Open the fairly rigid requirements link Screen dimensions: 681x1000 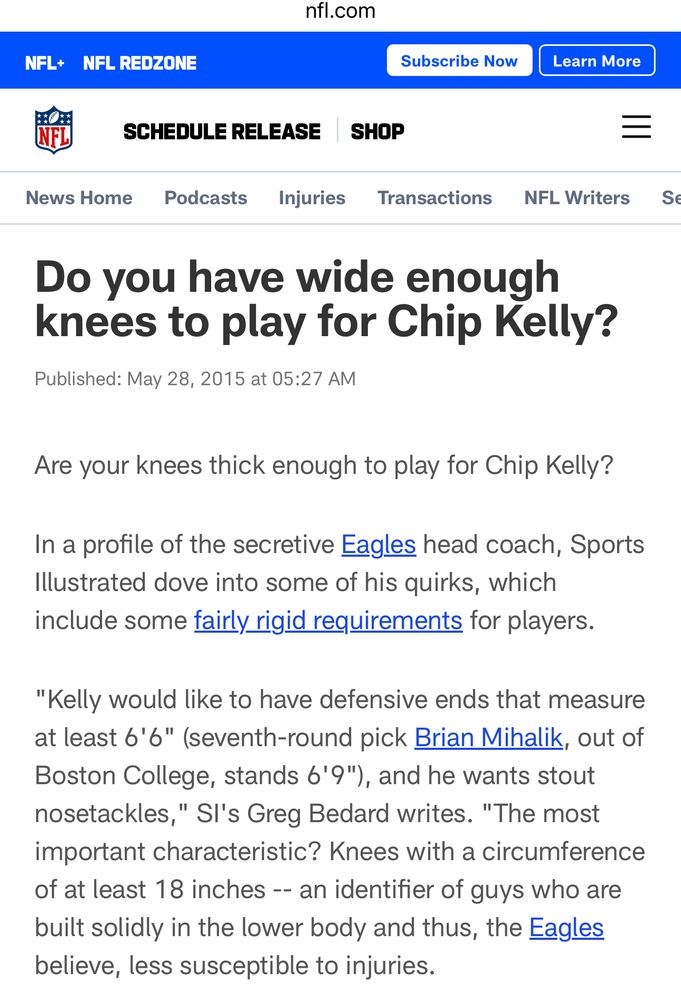(328, 621)
